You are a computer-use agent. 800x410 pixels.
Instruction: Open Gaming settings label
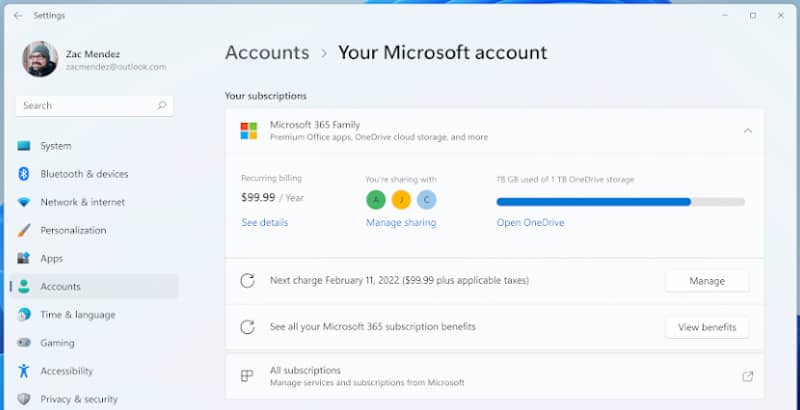click(57, 343)
